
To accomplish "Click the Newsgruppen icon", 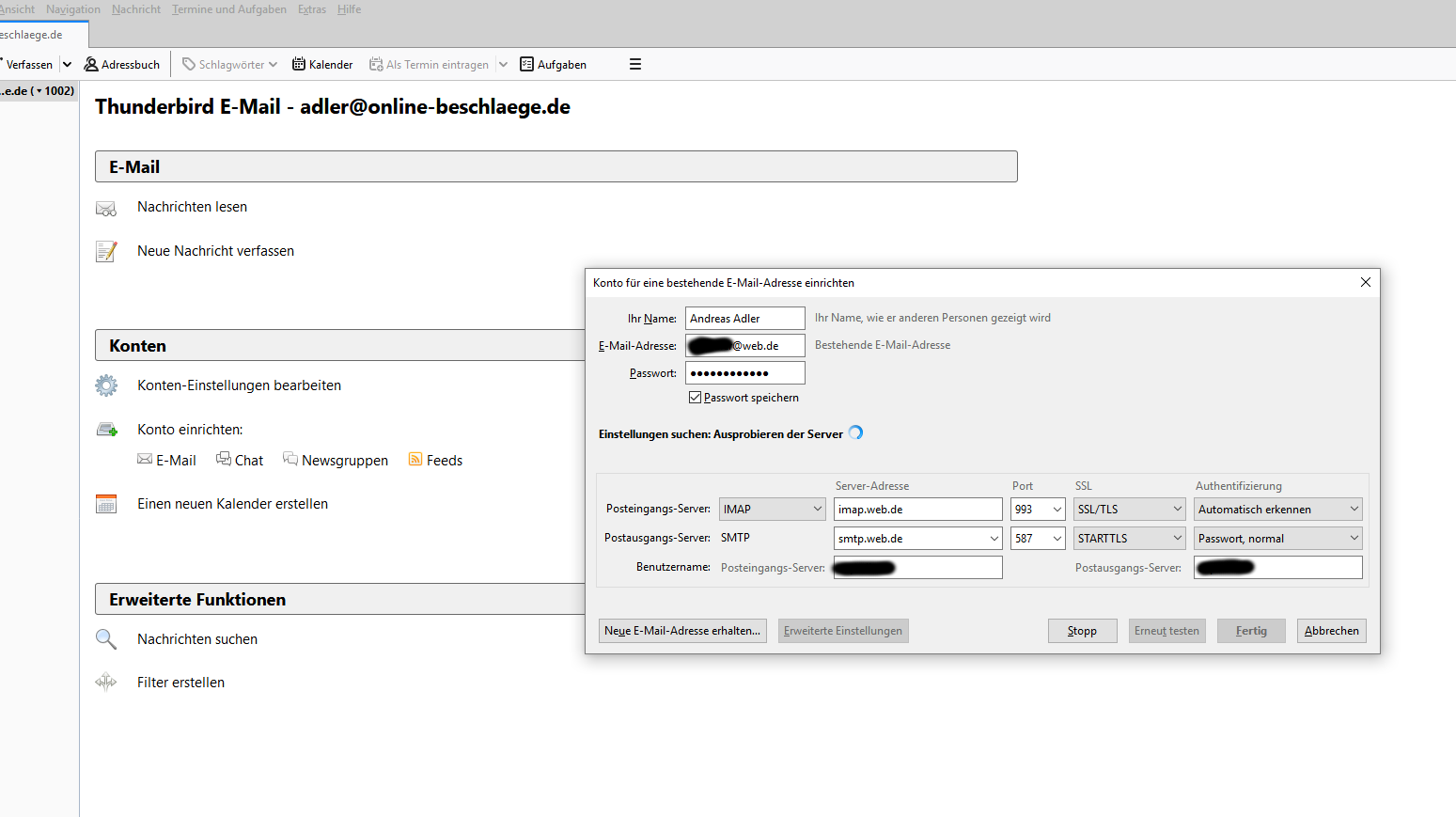I will [290, 458].
